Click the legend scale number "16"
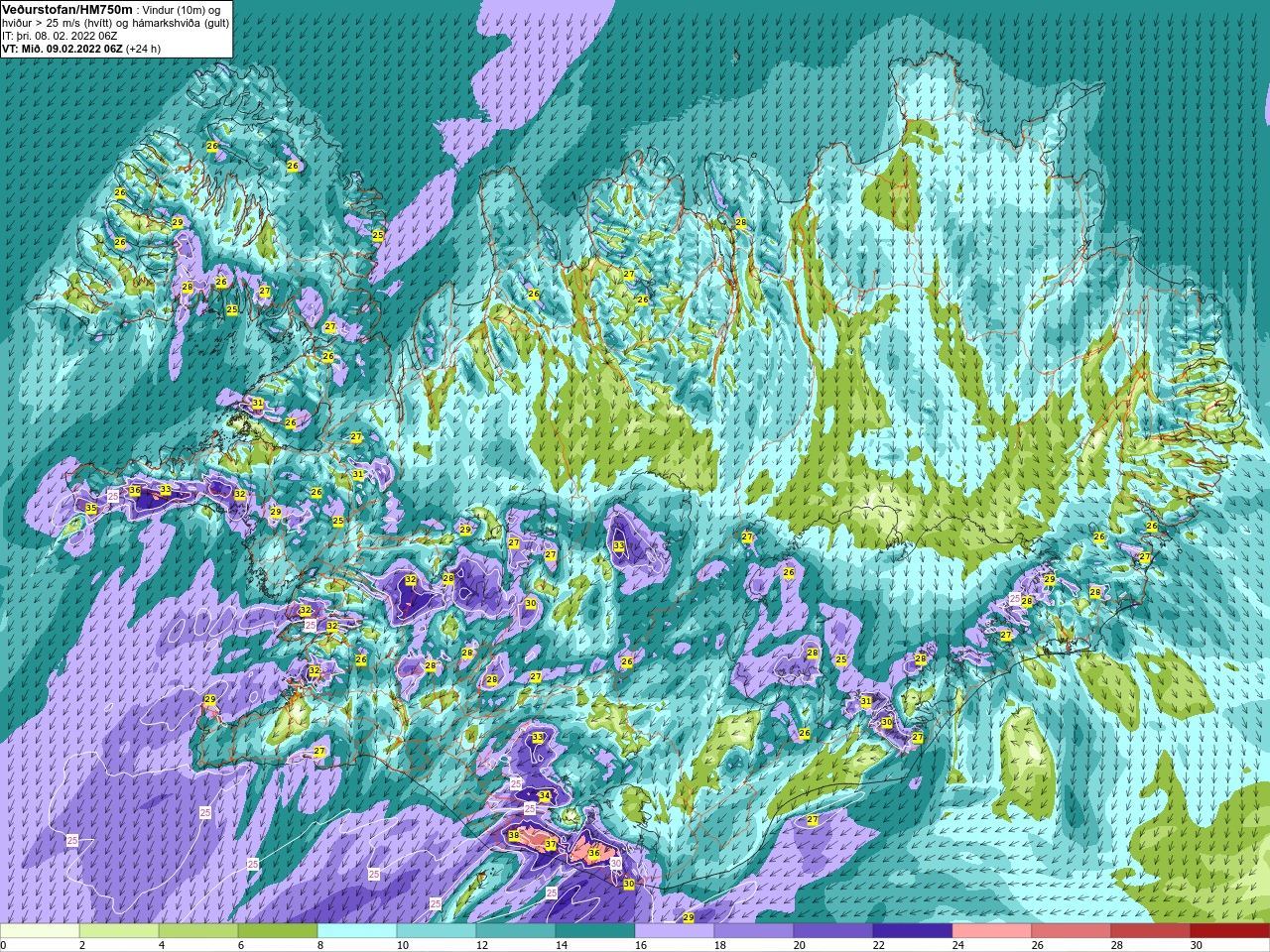 (x=640, y=945)
